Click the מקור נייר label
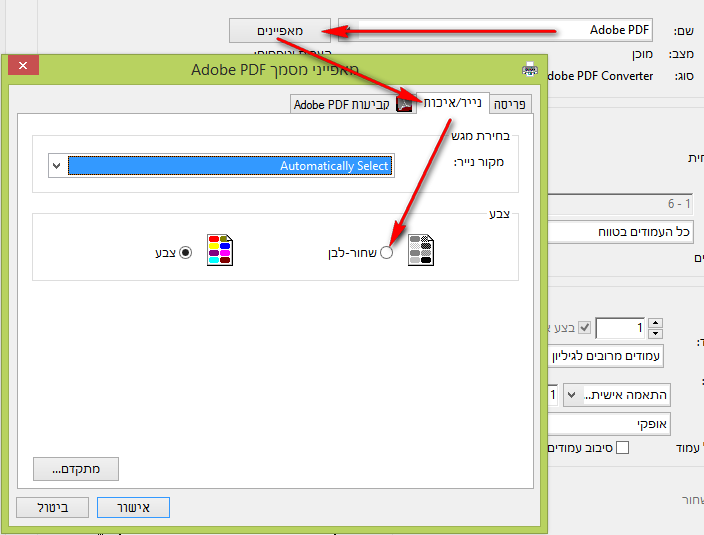The height and width of the screenshot is (535, 704). 479,162
